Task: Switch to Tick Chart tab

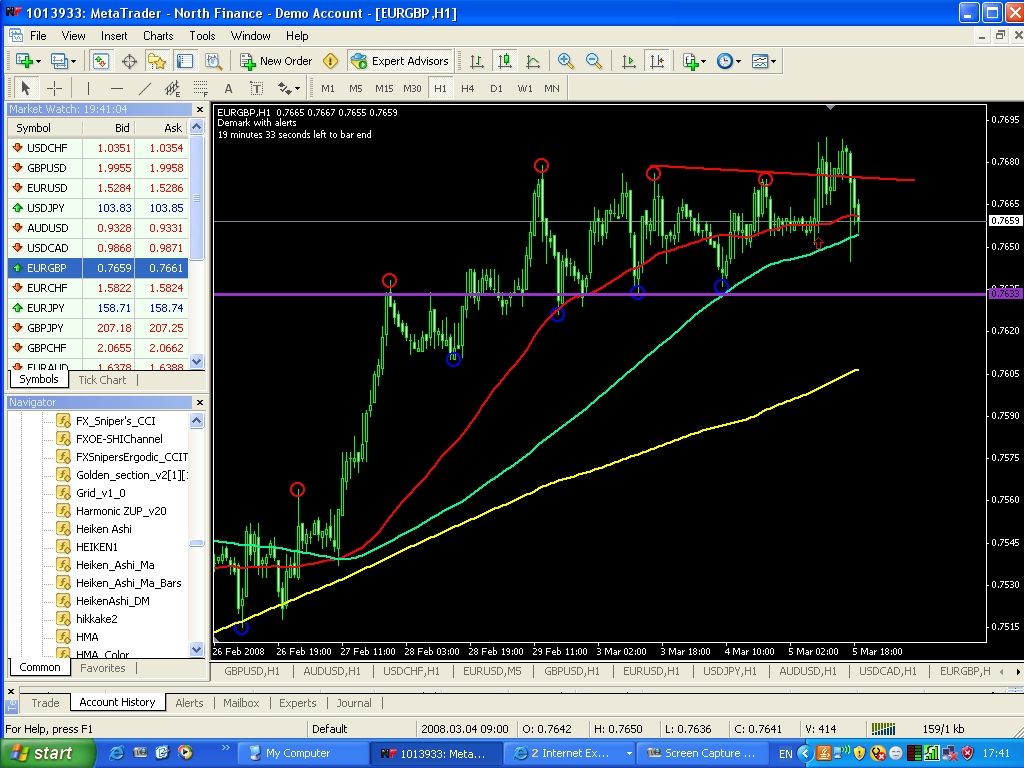Action: click(102, 380)
